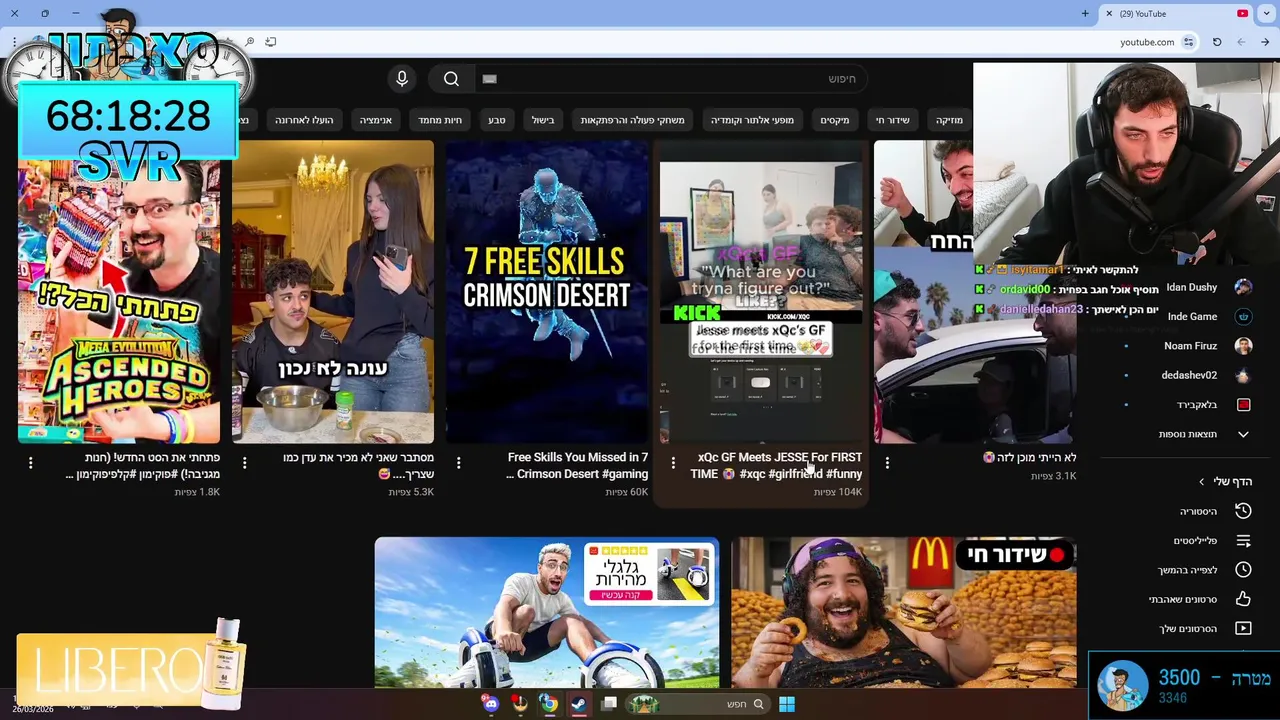
Task: Open the Inde Game channel avatar
Action: click(x=1243, y=316)
